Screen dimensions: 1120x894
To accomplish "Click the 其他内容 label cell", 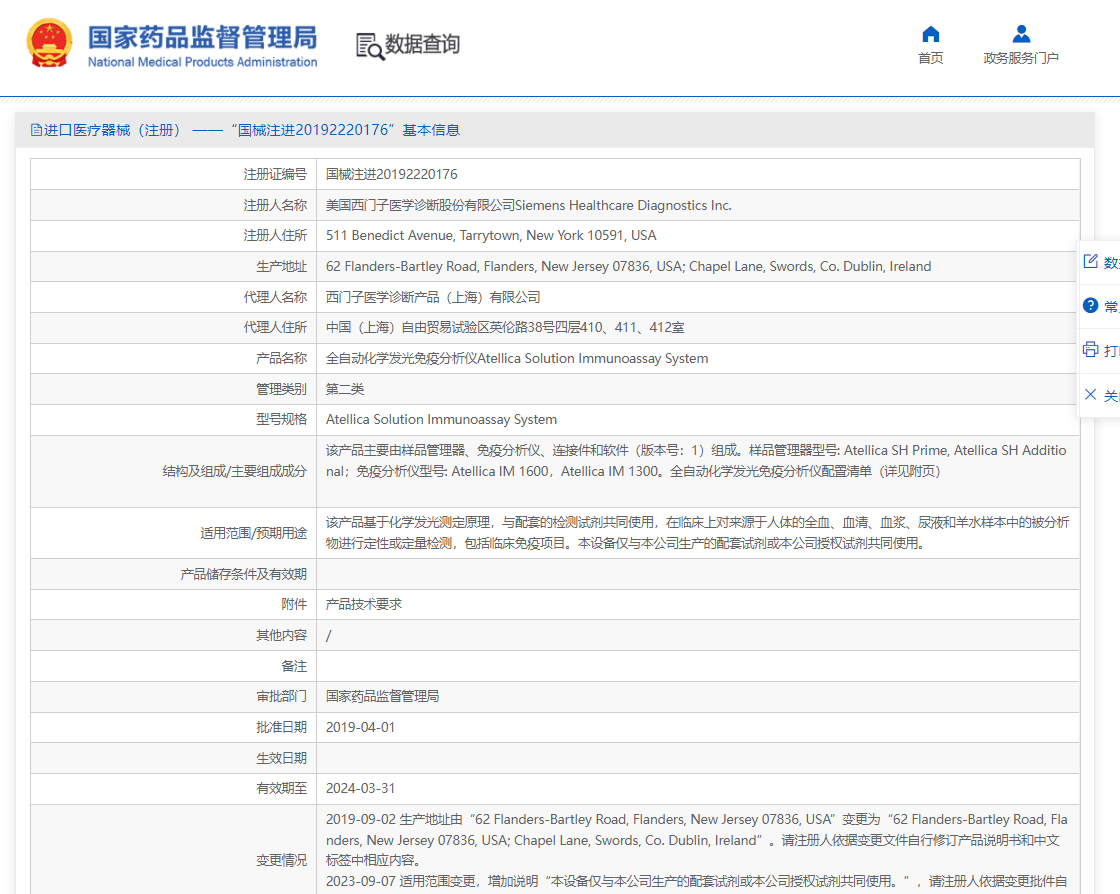I will [174, 635].
